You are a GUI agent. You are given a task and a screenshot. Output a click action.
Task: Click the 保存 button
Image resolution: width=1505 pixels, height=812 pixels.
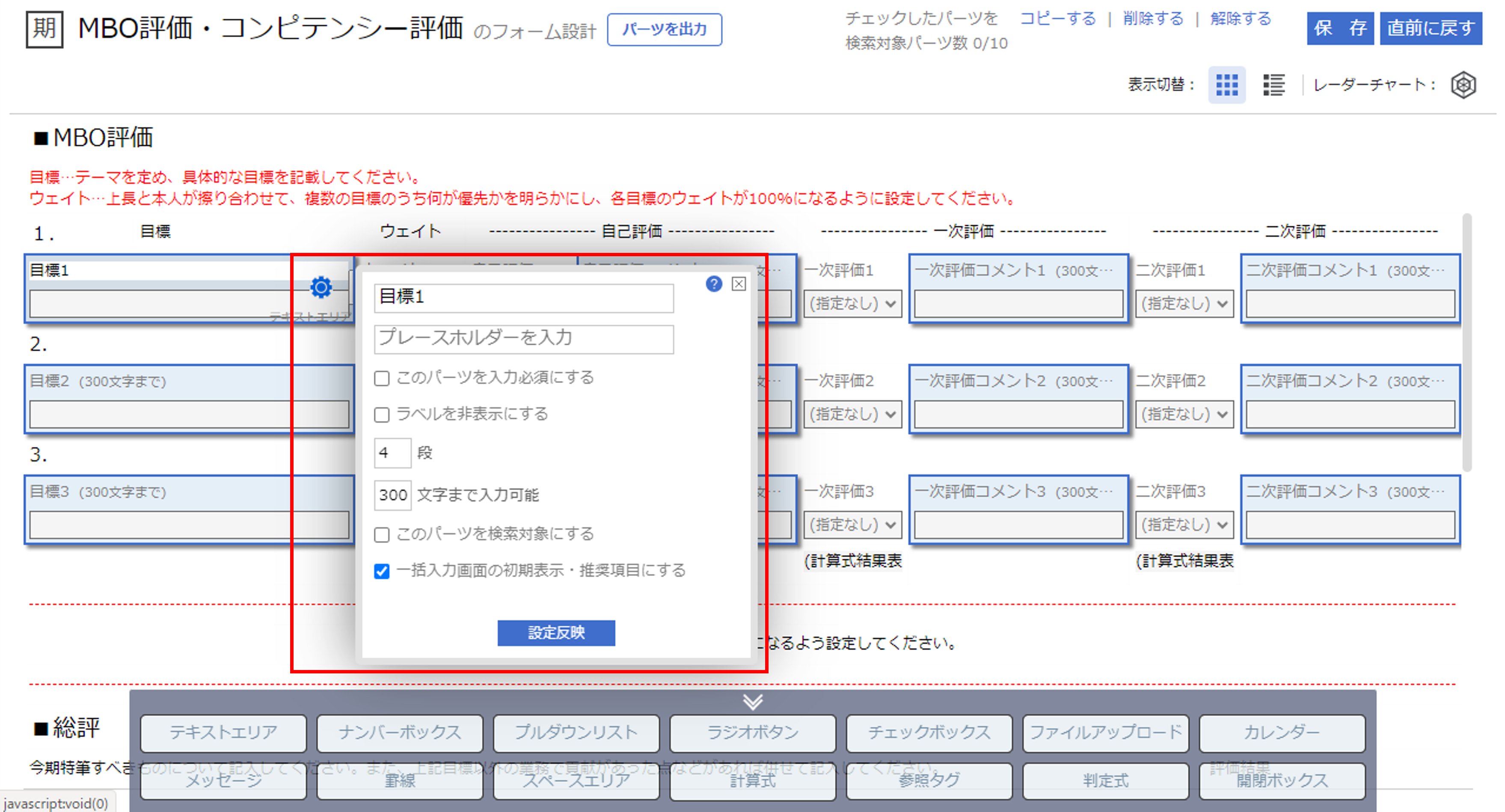1340,29
